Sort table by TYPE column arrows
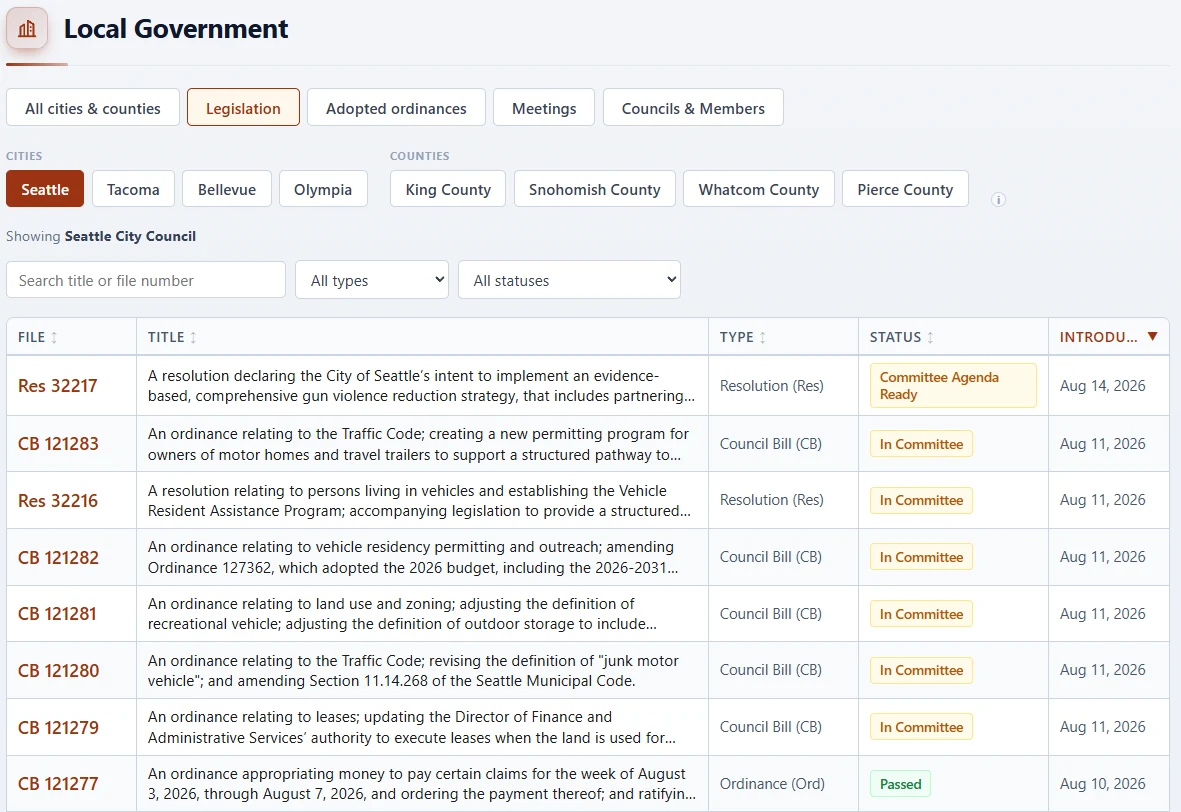This screenshot has width=1181, height=812. 763,337
